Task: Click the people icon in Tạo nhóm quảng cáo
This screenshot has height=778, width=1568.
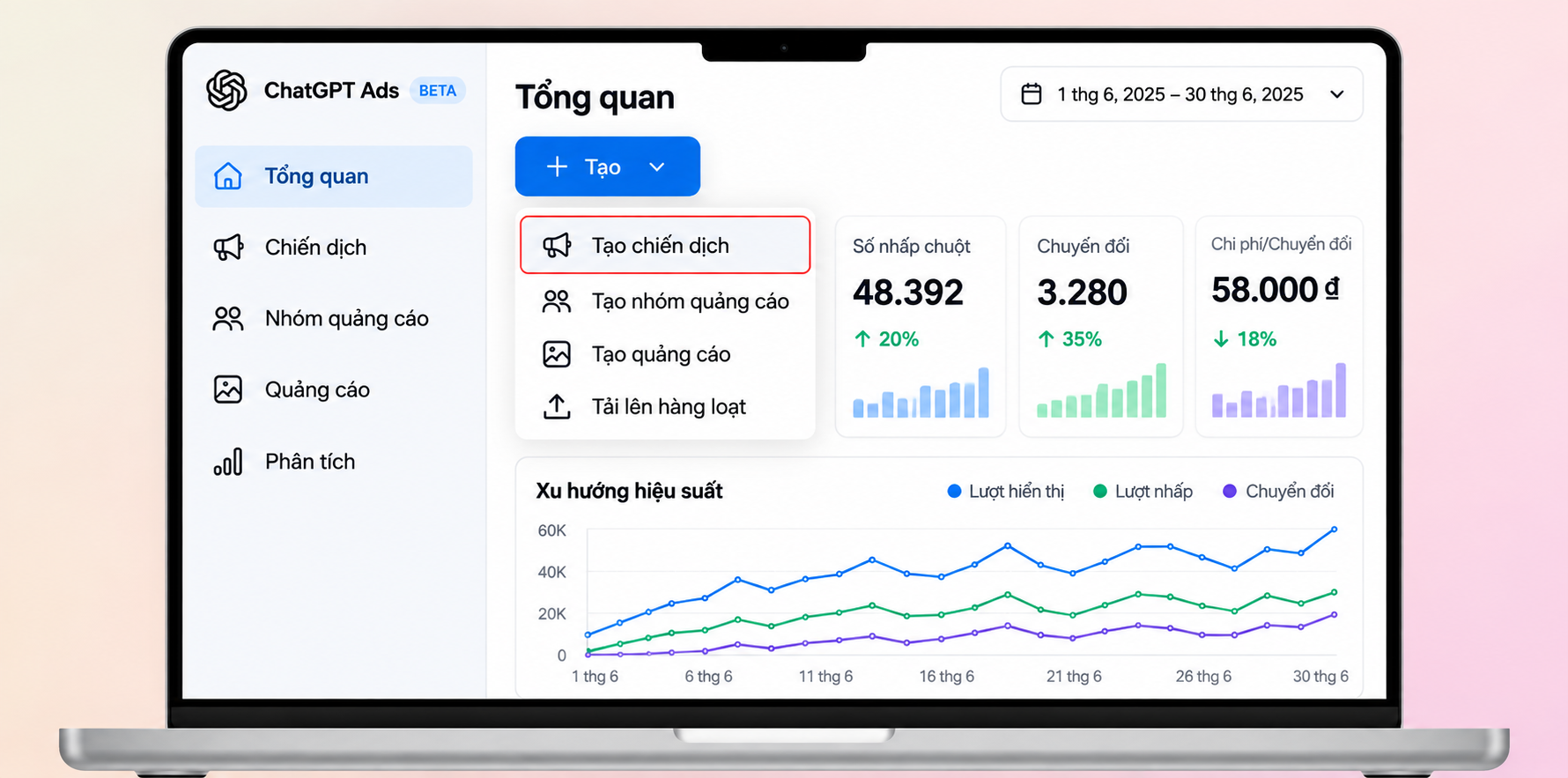Action: coord(557,301)
